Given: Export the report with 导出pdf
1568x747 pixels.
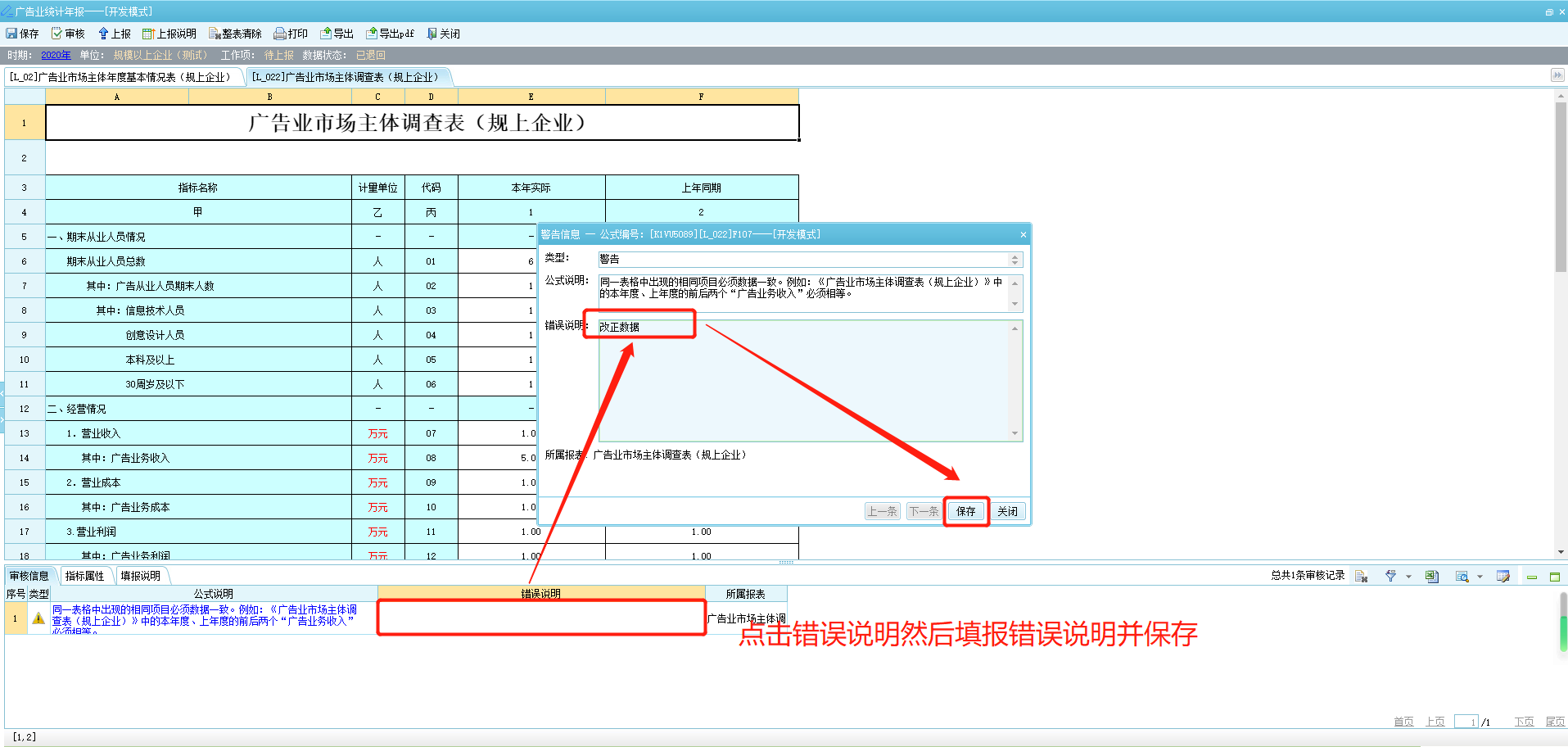Looking at the screenshot, I should coord(390,34).
